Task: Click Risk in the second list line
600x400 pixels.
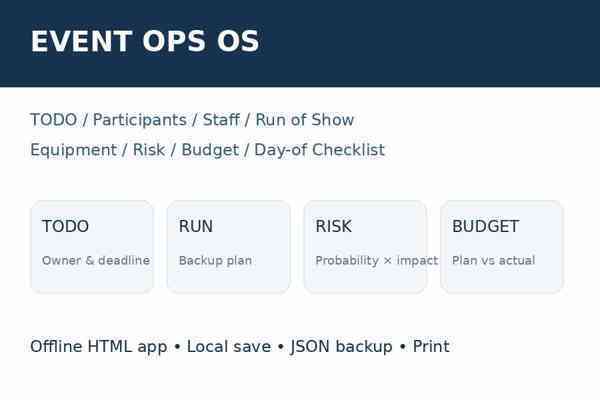Action: (149, 150)
